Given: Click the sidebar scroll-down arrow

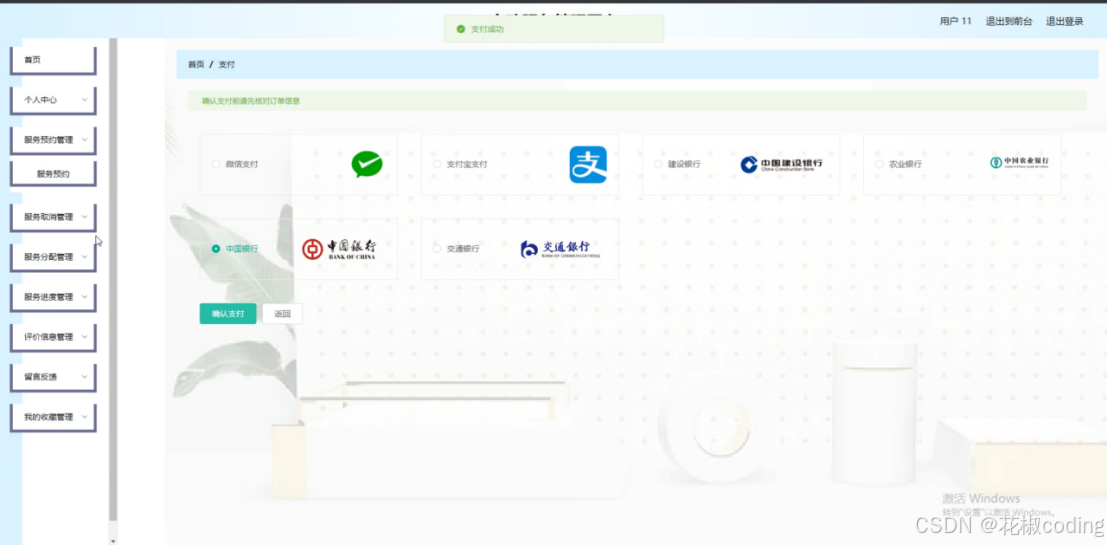Looking at the screenshot, I should click(x=113, y=541).
